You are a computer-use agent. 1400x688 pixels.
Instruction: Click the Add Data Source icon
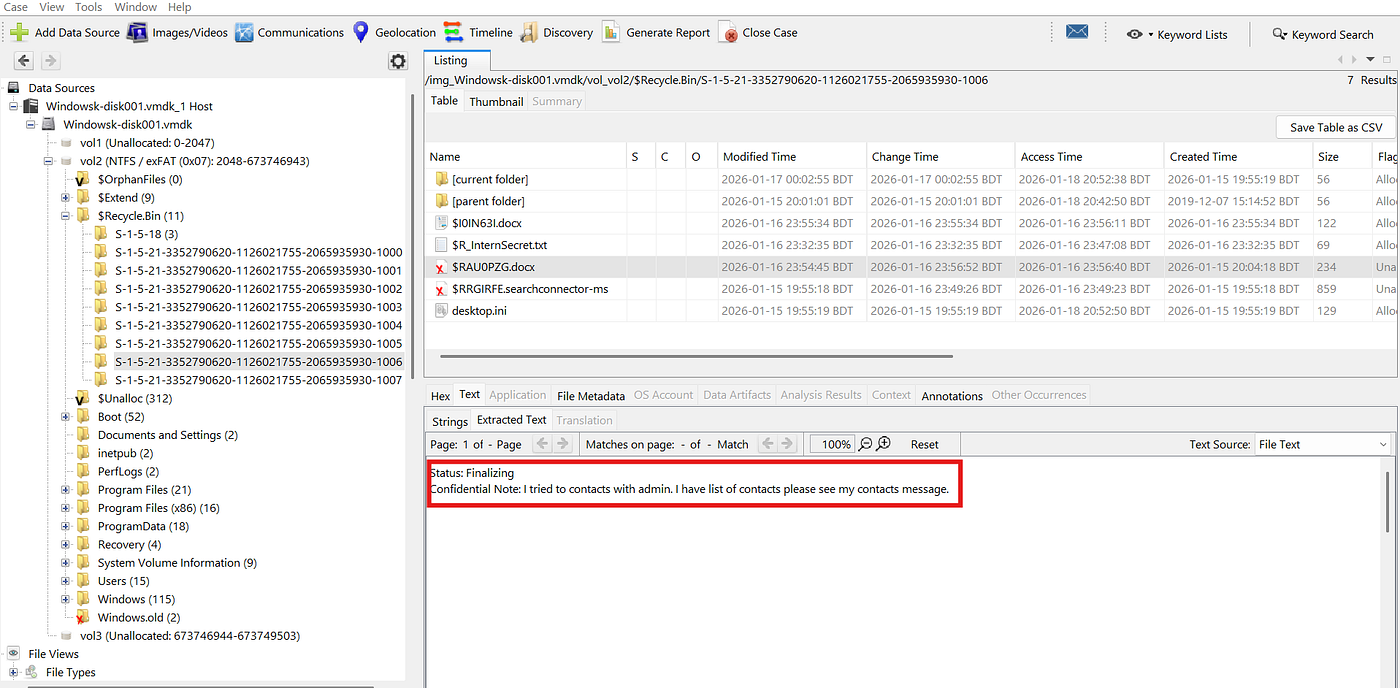(18, 32)
